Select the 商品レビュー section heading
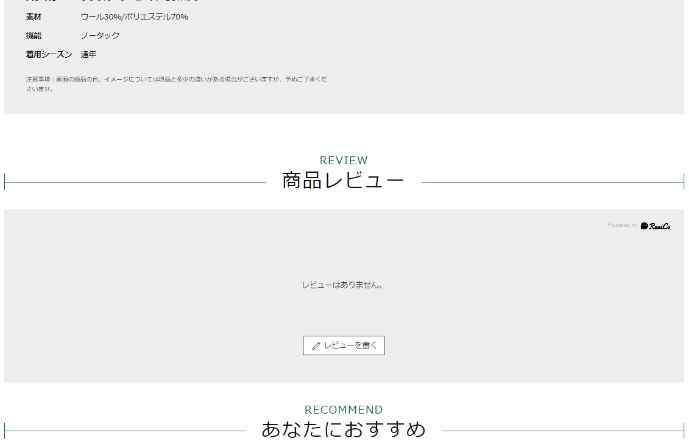 [x=343, y=181]
